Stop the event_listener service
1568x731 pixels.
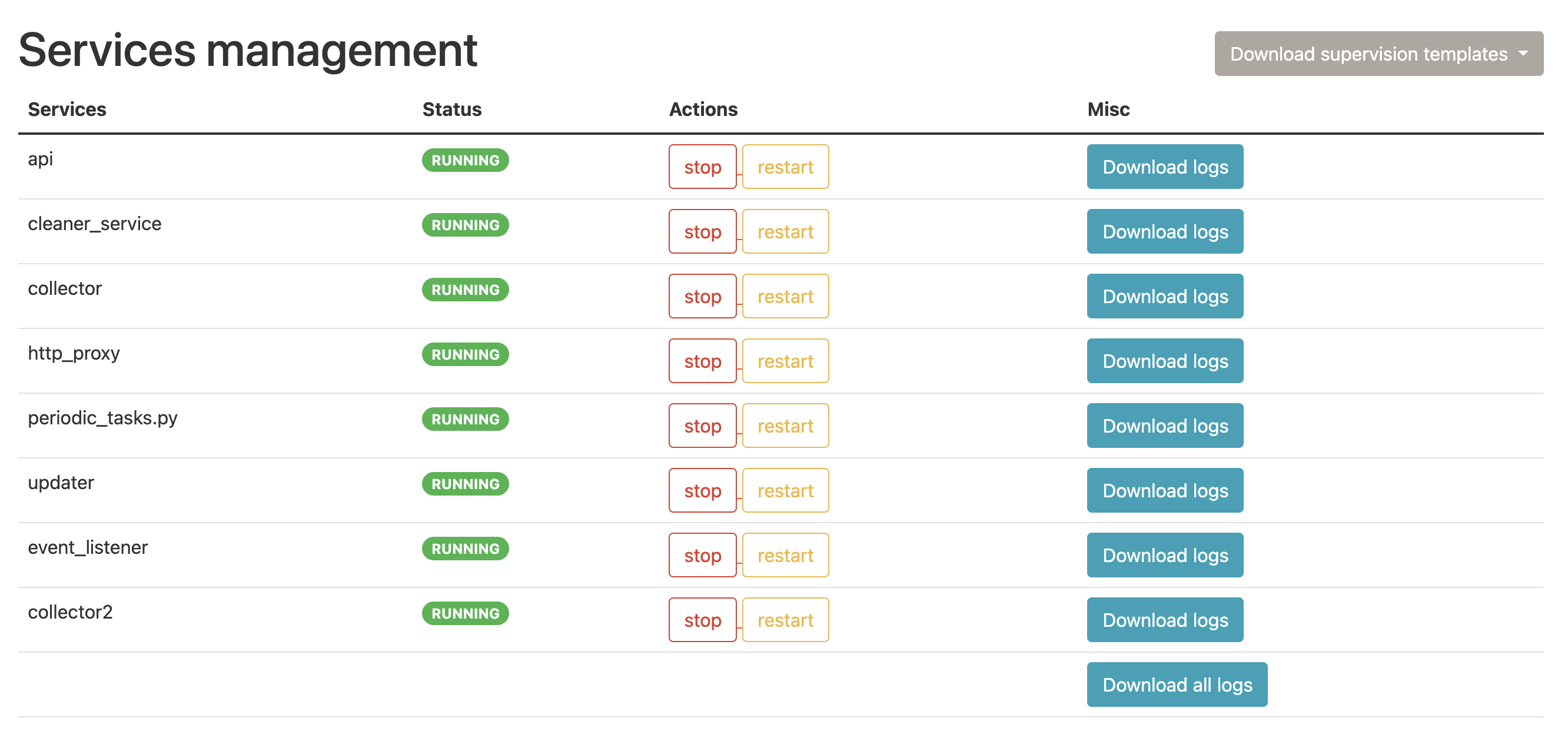tap(702, 555)
